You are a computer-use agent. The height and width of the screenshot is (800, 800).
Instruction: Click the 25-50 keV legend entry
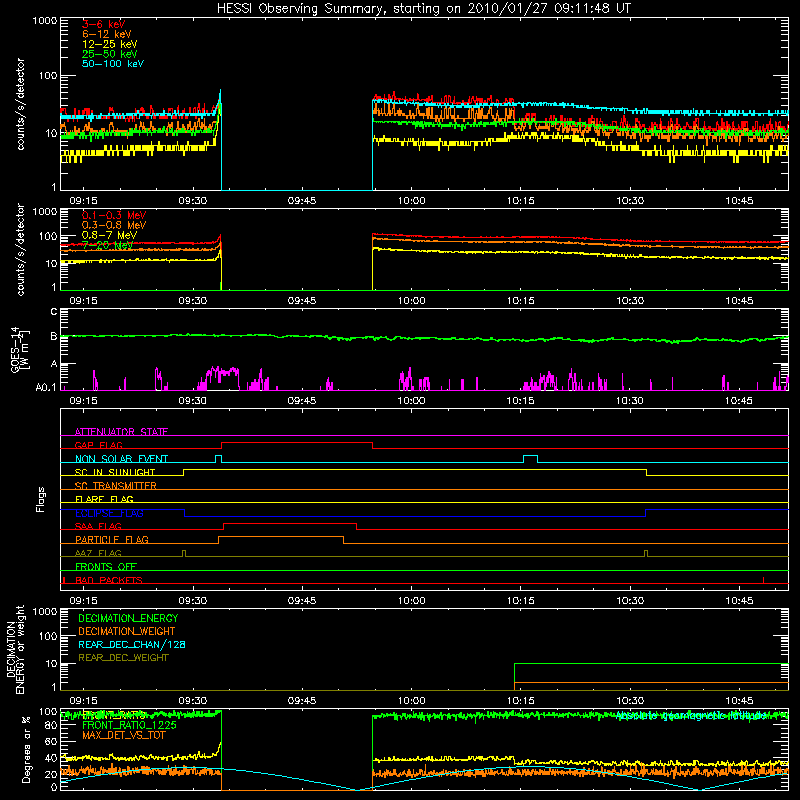coord(110,54)
